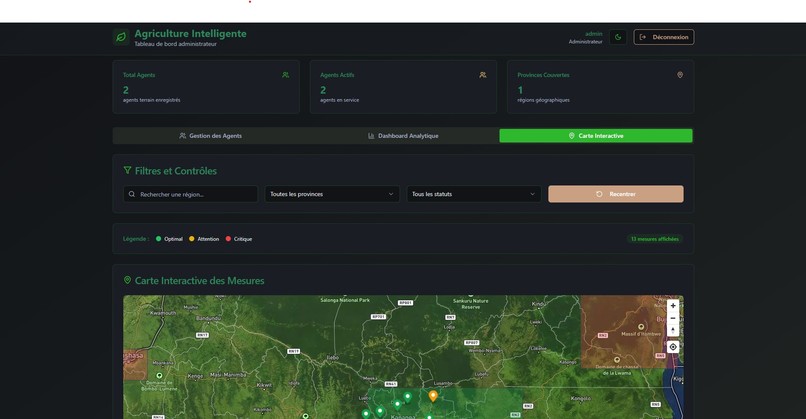Click the Kongolo town label on map
Image resolution: width=806 pixels, height=419 pixels.
click(581, 398)
